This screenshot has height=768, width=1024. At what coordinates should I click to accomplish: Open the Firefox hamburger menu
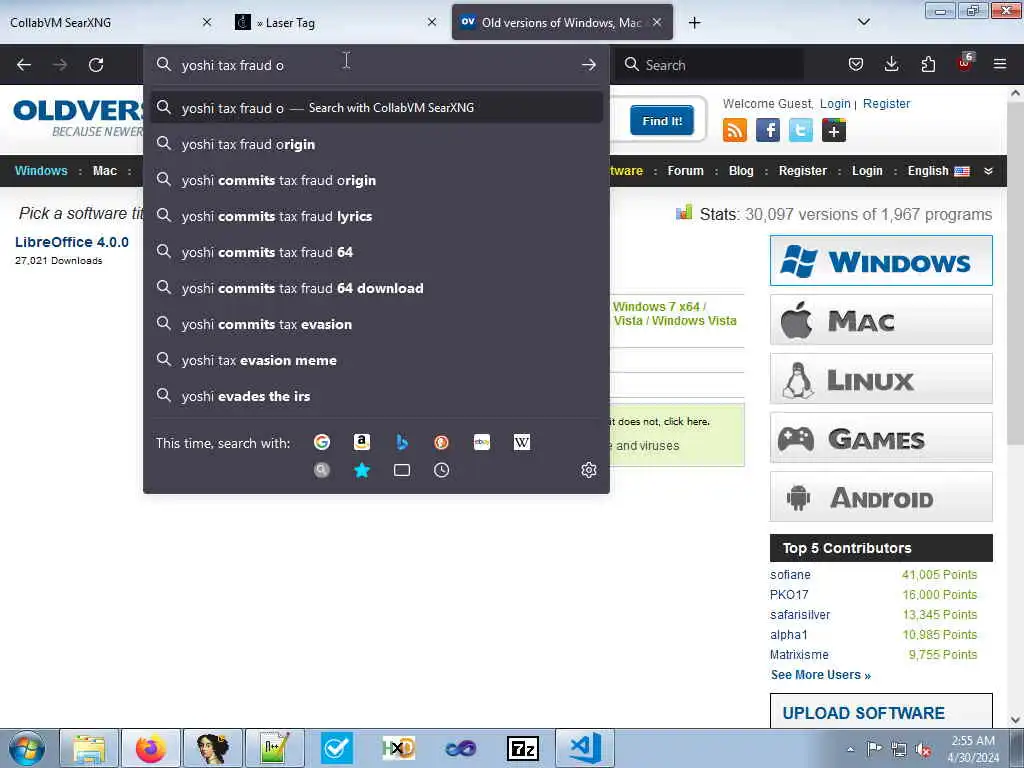(1000, 64)
